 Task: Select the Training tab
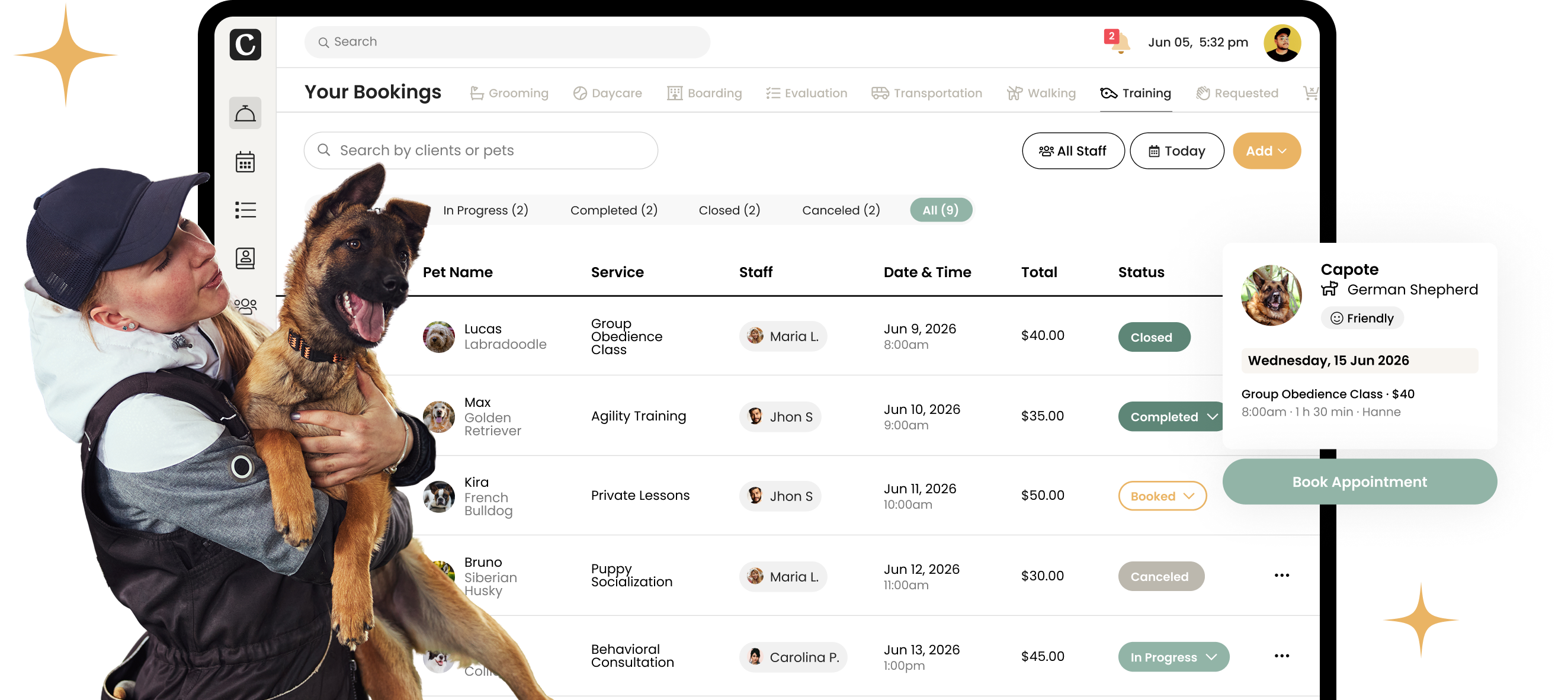[x=1136, y=93]
